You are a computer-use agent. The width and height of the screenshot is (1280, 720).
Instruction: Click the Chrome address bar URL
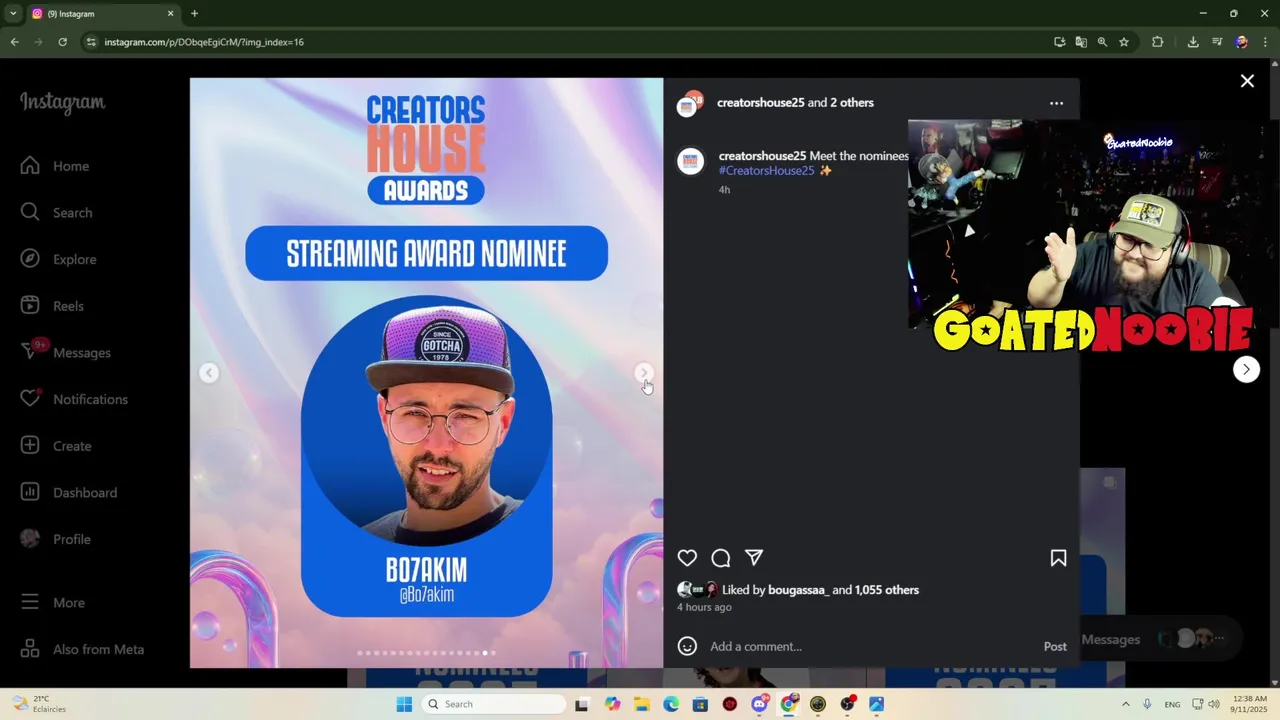tap(204, 42)
